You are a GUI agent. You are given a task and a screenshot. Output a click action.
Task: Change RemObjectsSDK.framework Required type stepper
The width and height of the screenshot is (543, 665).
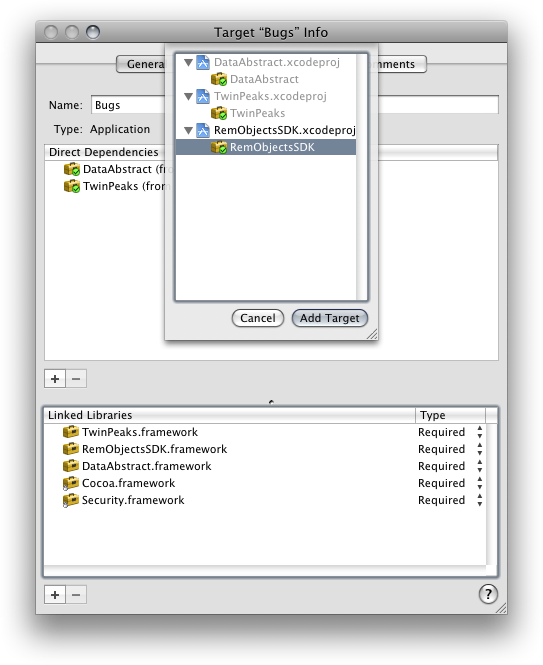point(480,449)
